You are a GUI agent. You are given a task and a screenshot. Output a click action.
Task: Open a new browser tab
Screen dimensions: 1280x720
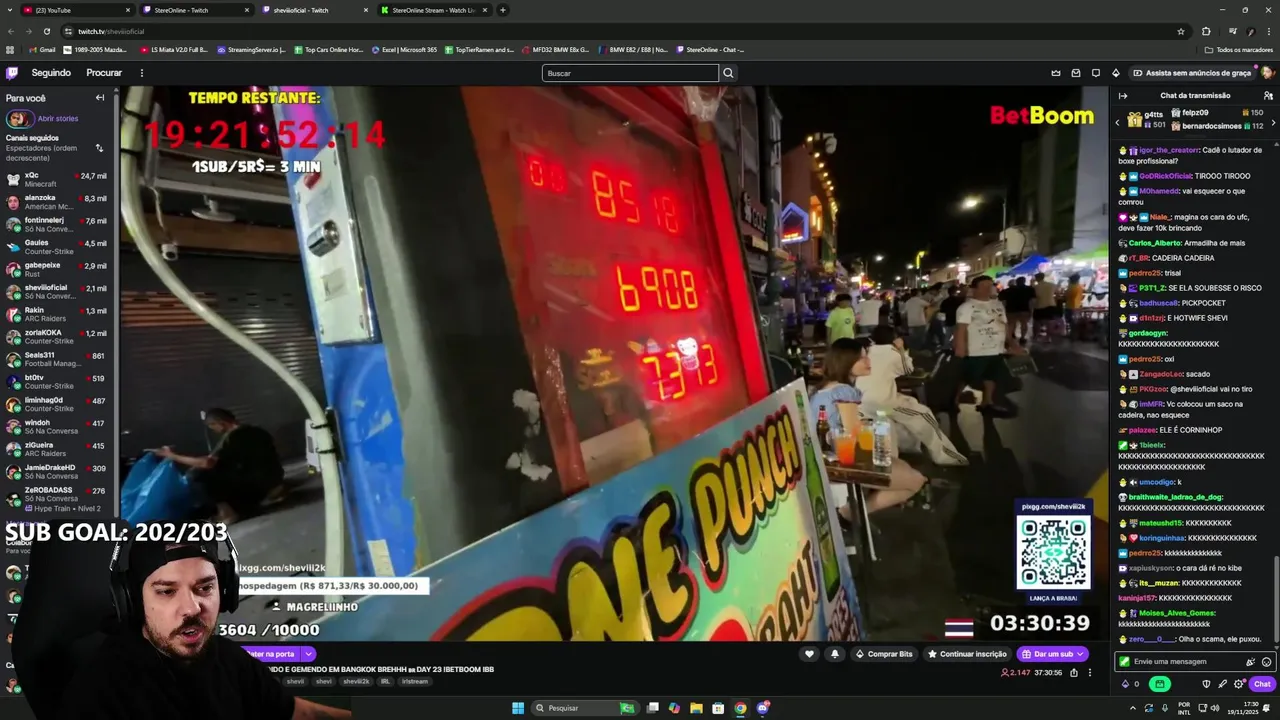(x=502, y=10)
